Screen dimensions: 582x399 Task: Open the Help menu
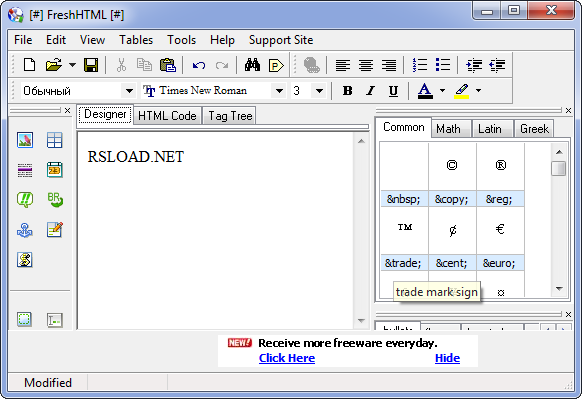[x=222, y=40]
